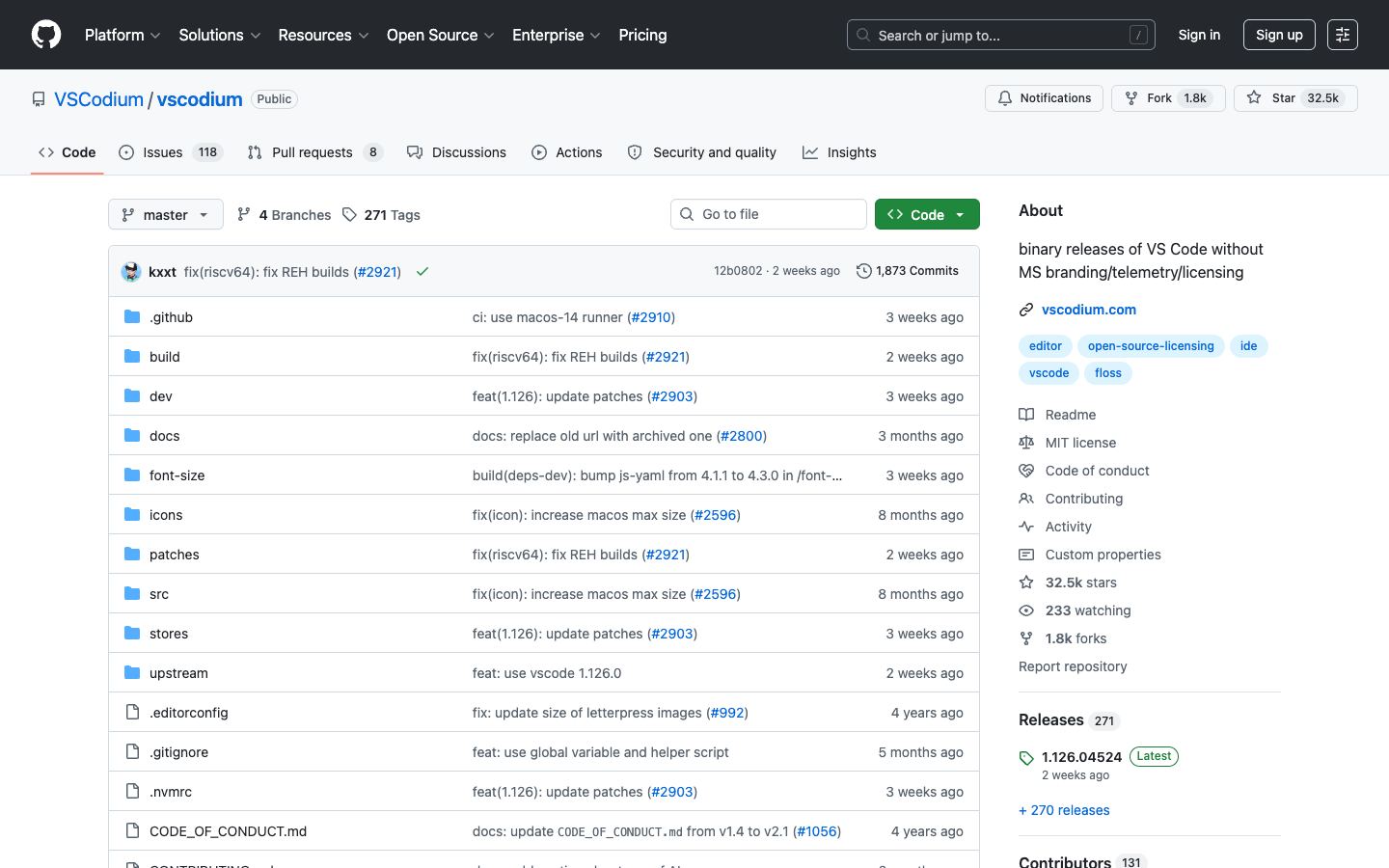The width and height of the screenshot is (1389, 868).
Task: Click the CODE_OF_CONDUCT.md file icon
Action: 132,831
